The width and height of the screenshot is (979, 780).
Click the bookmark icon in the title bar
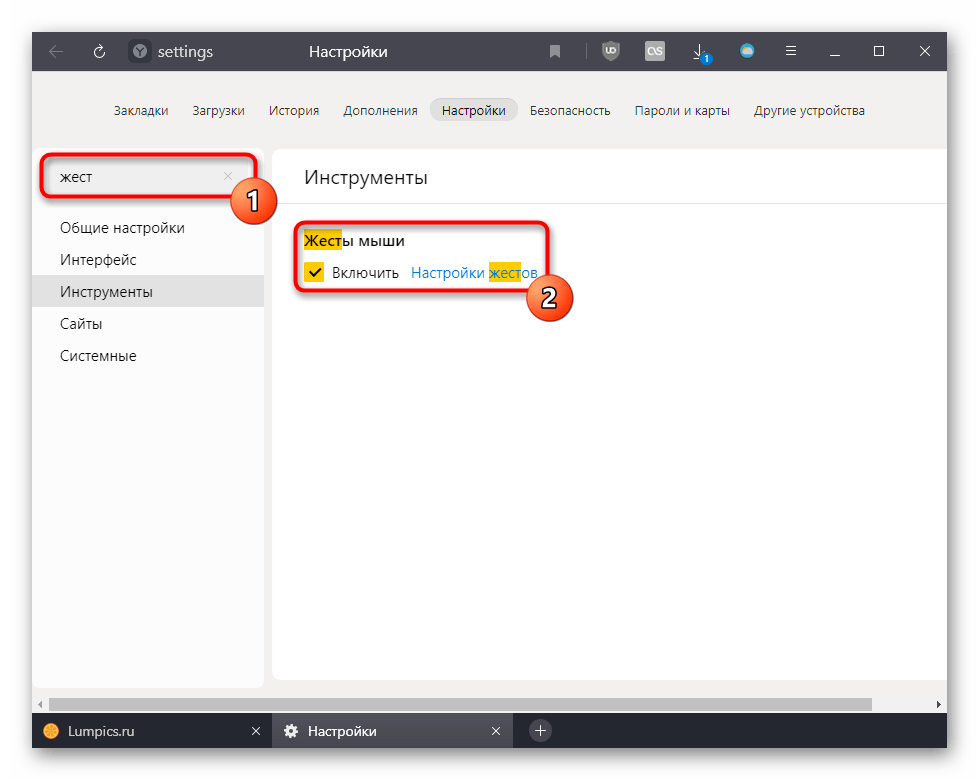click(x=555, y=52)
